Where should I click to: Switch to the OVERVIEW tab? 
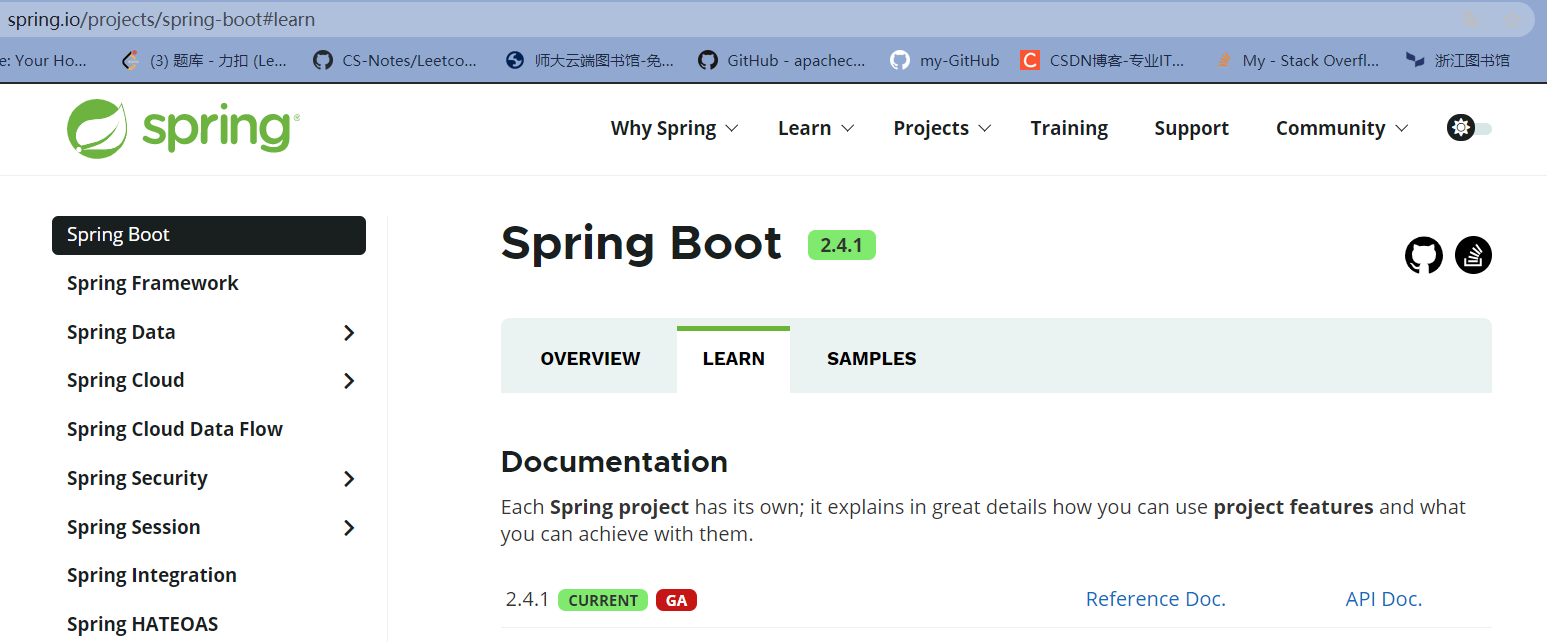click(590, 359)
